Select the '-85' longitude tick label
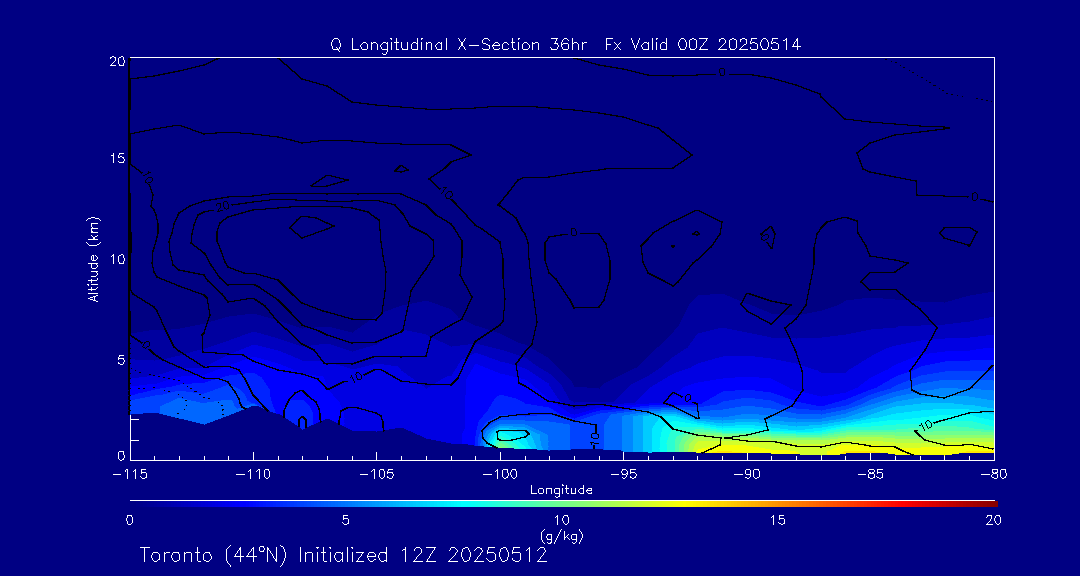Screen dimensions: 1080x576 [870, 474]
